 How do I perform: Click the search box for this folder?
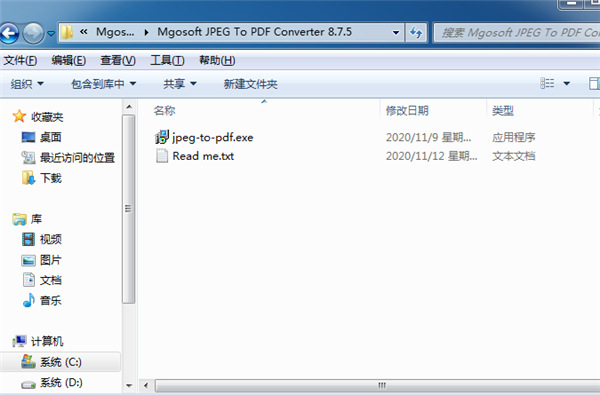pyautogui.click(x=518, y=33)
